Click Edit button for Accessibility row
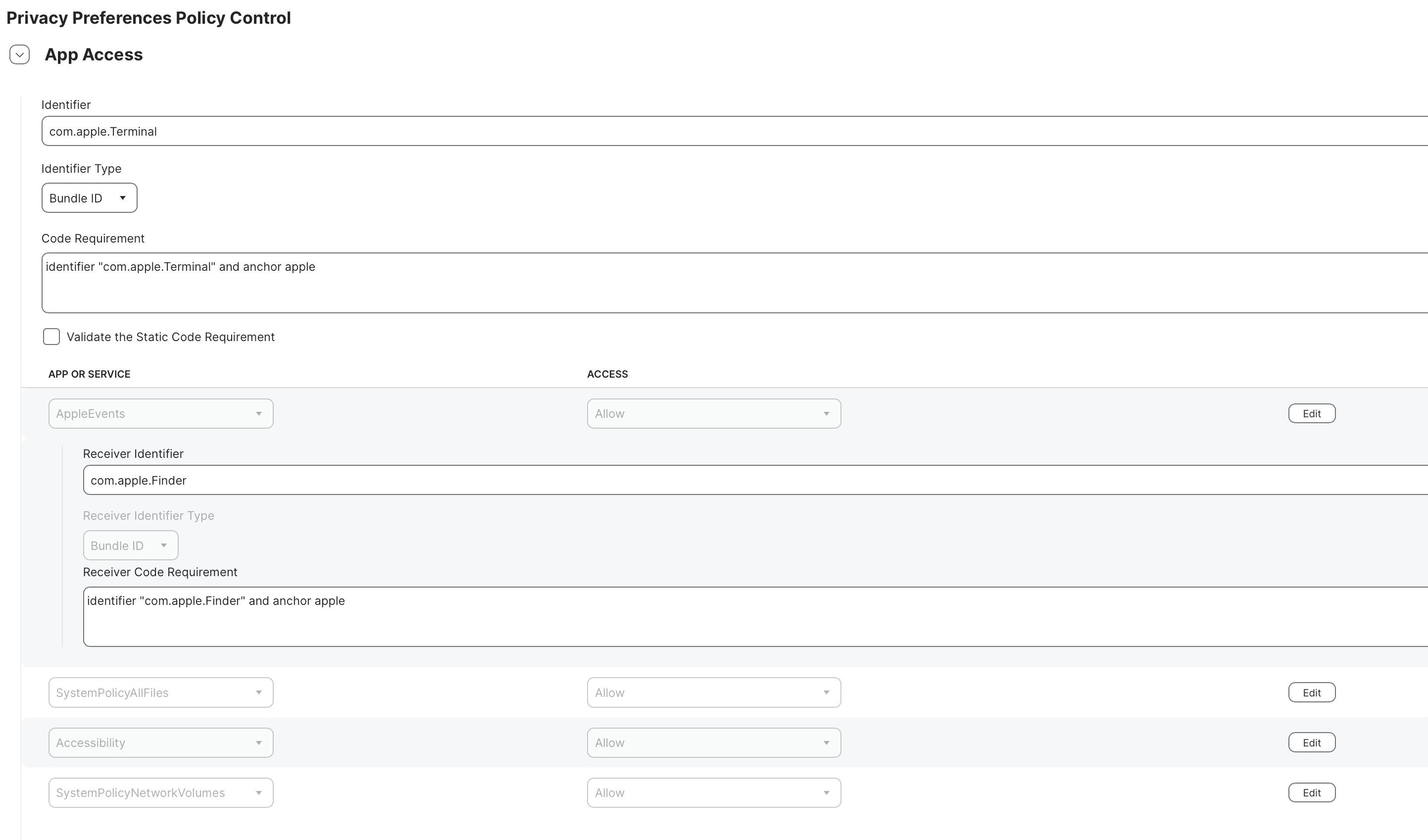 pos(1312,742)
